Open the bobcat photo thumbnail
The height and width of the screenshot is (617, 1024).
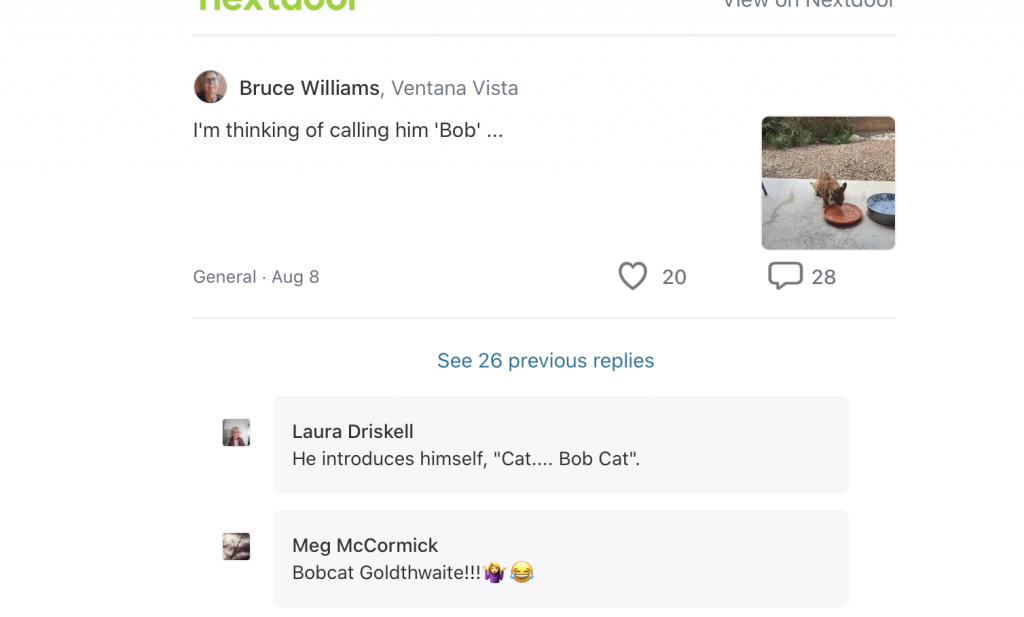click(x=828, y=183)
